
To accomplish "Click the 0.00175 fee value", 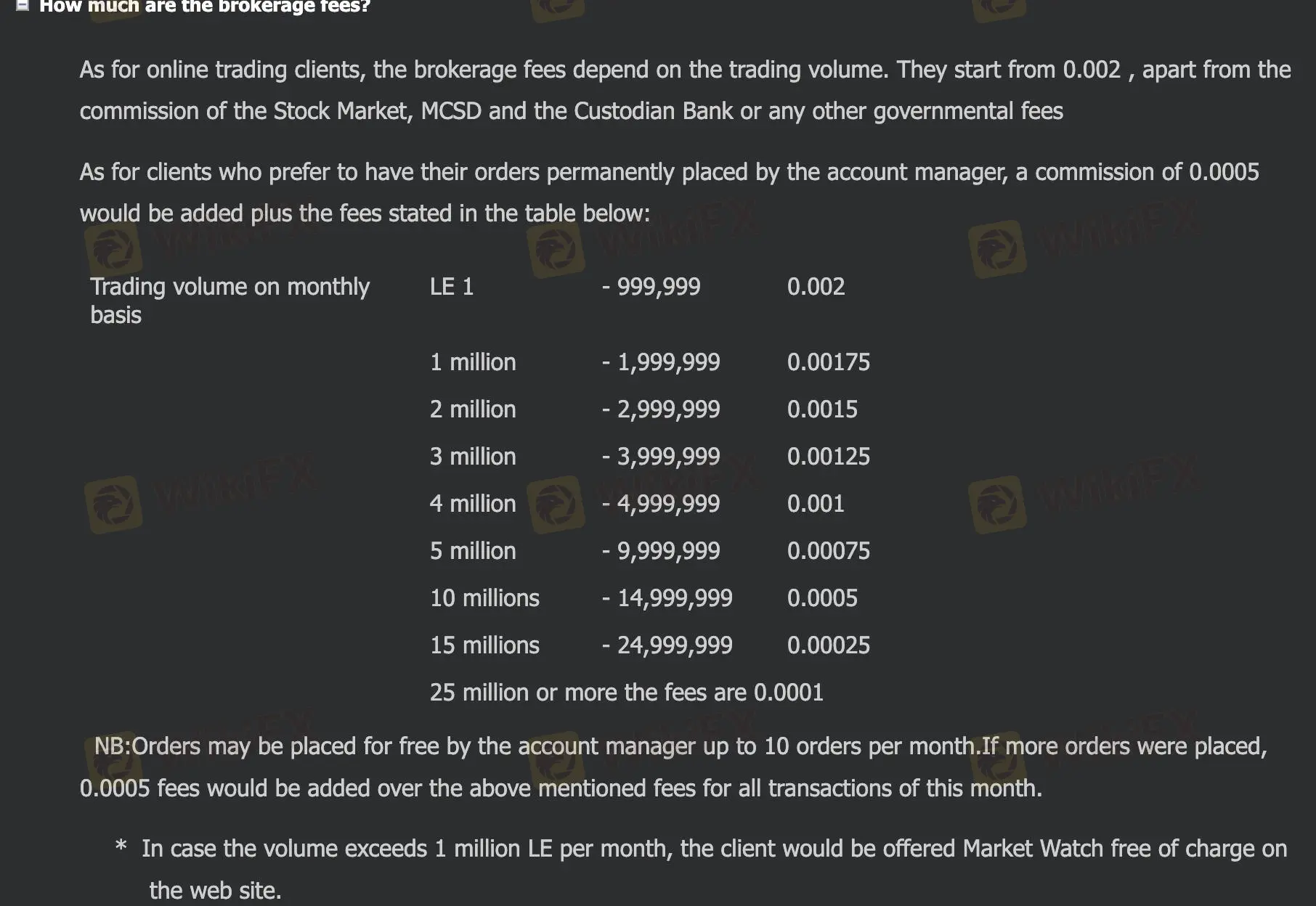I will [x=828, y=362].
